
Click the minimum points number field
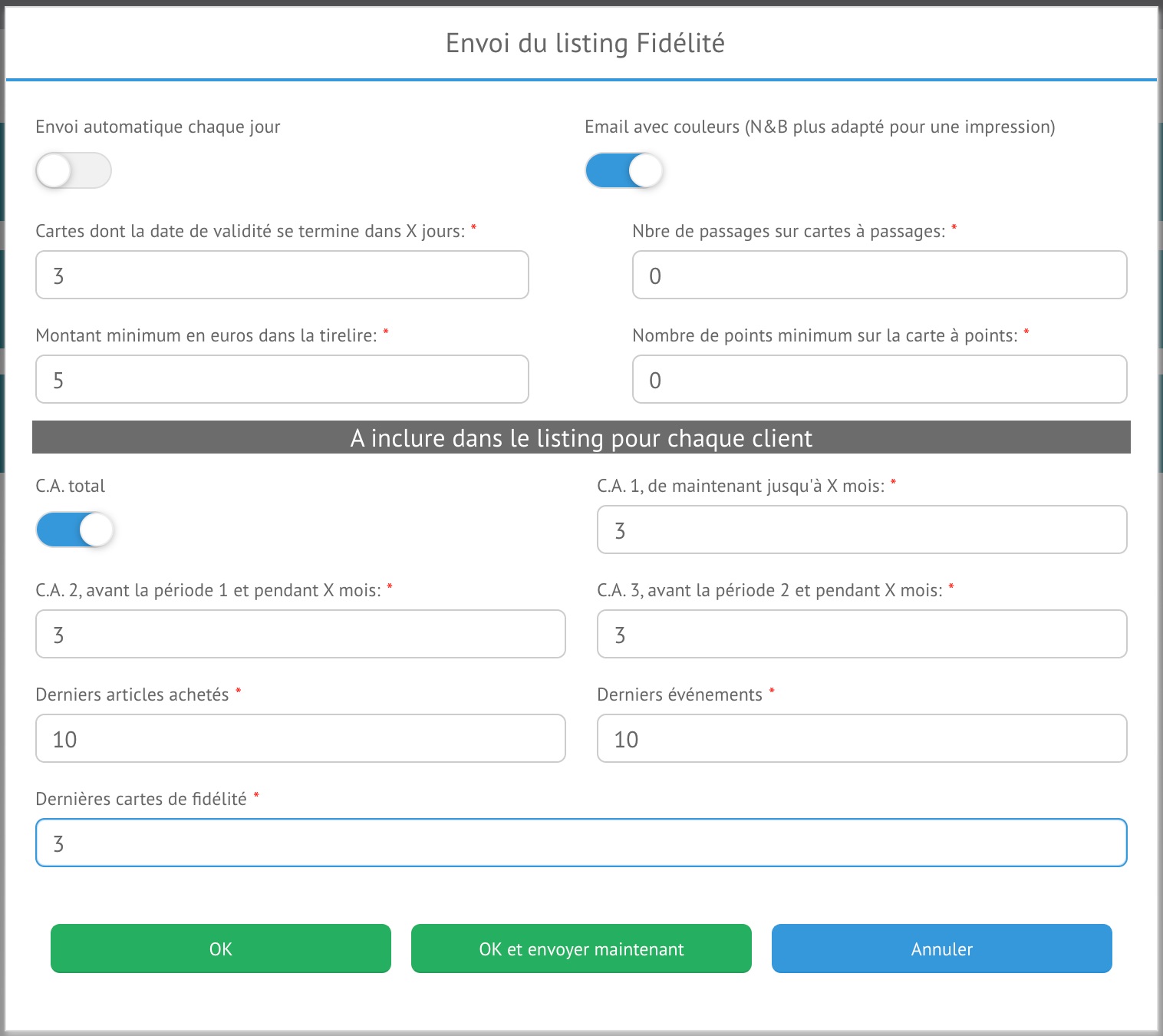click(879, 379)
